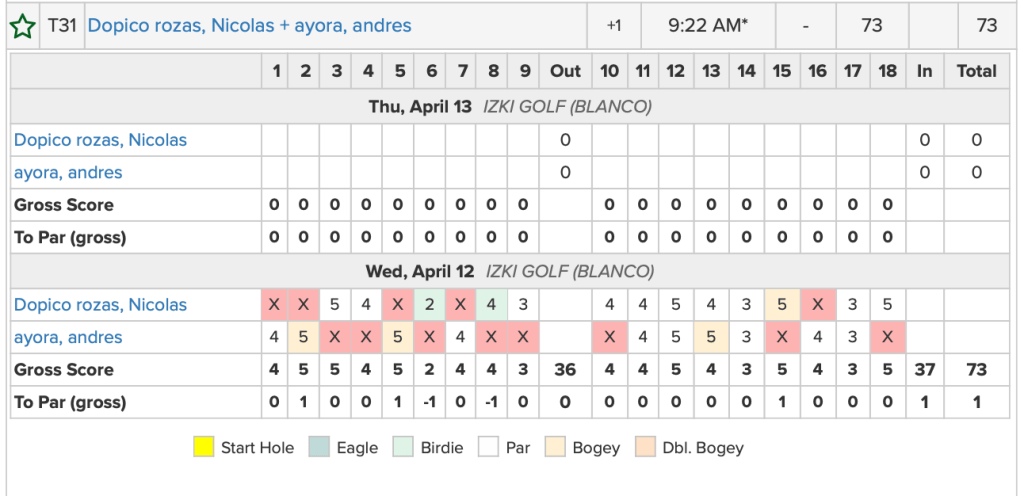Click the Out column header
Screen dimensions: 1024x496
(x=565, y=71)
